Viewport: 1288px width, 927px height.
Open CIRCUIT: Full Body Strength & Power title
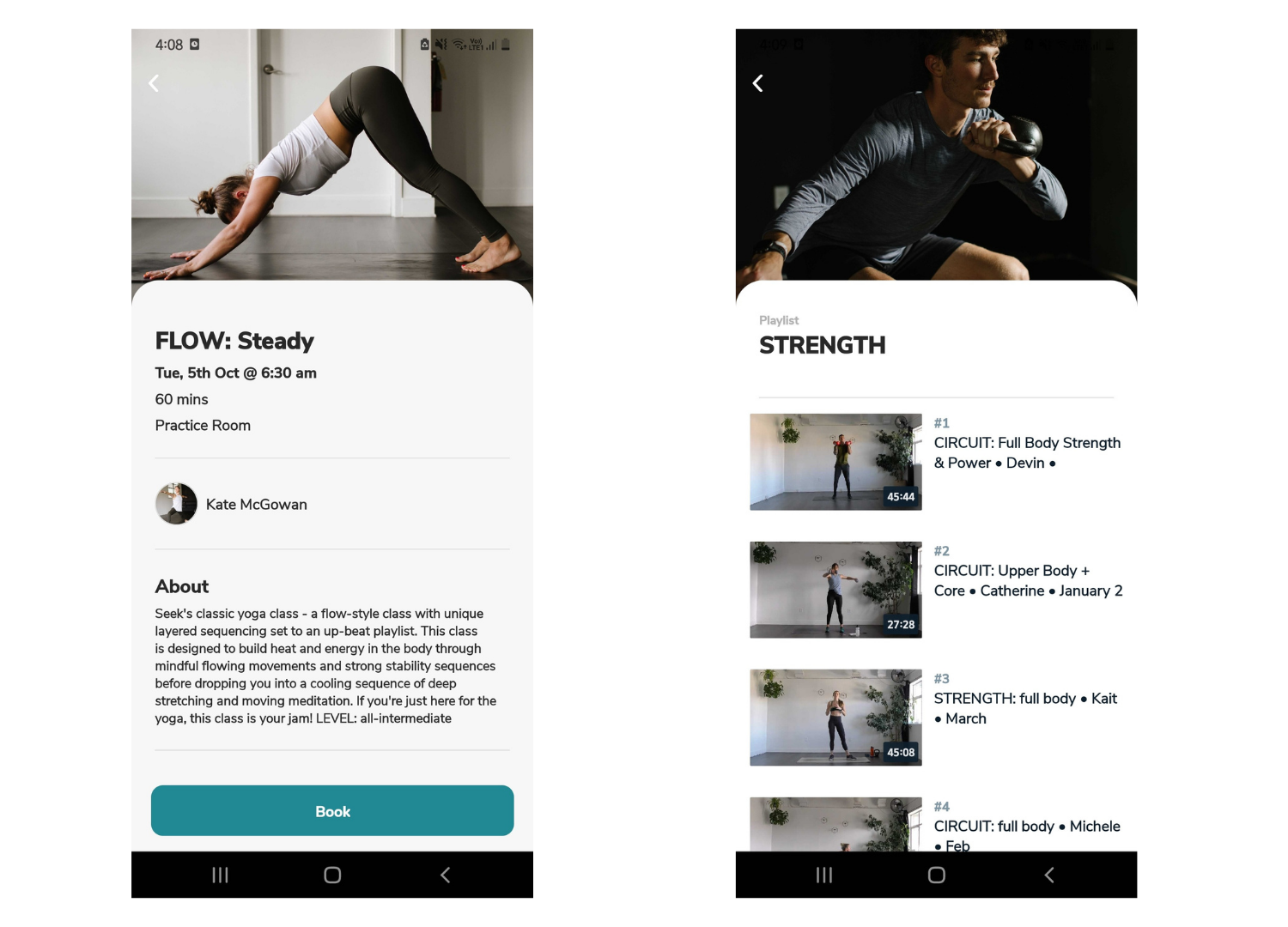pyautogui.click(x=1027, y=452)
